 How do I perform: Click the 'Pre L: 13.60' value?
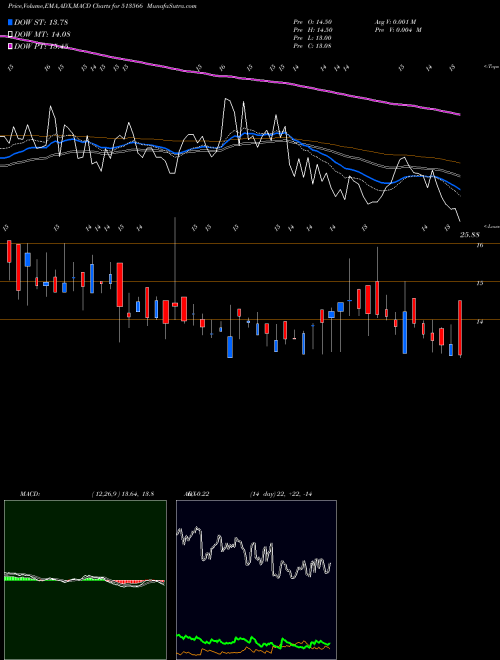coord(312,38)
